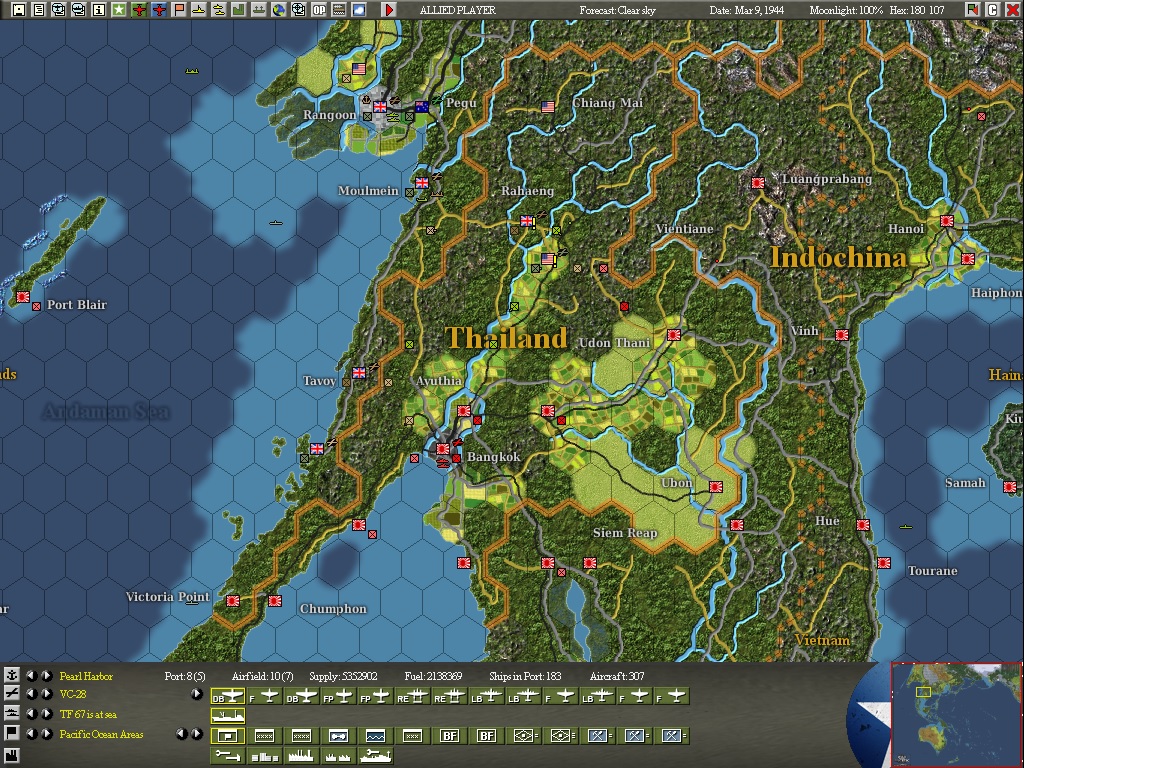Click the orange flag toolbar icon
This screenshot has height=768, width=1152.
179,10
